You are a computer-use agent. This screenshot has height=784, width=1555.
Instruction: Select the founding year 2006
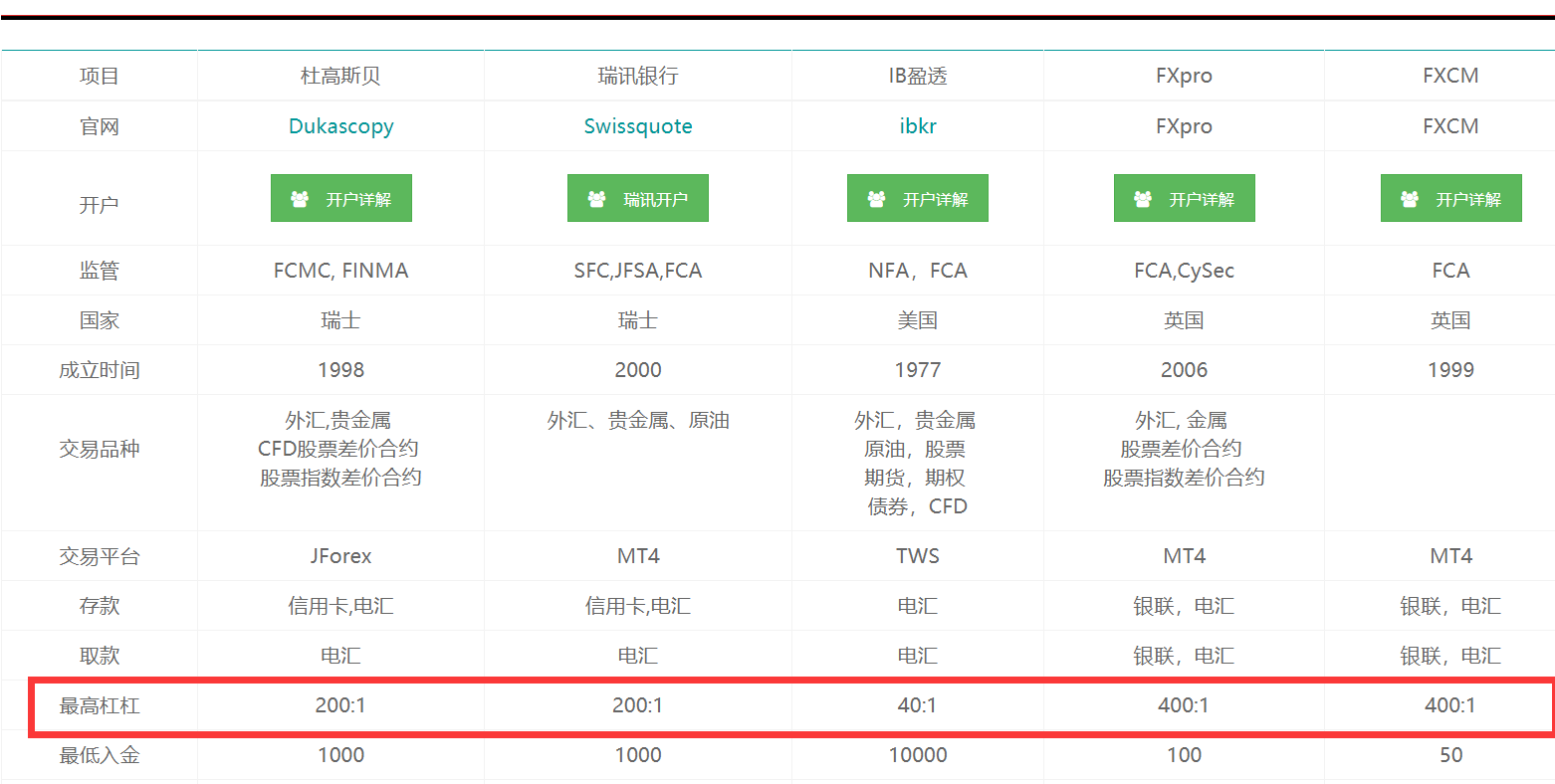point(1184,370)
